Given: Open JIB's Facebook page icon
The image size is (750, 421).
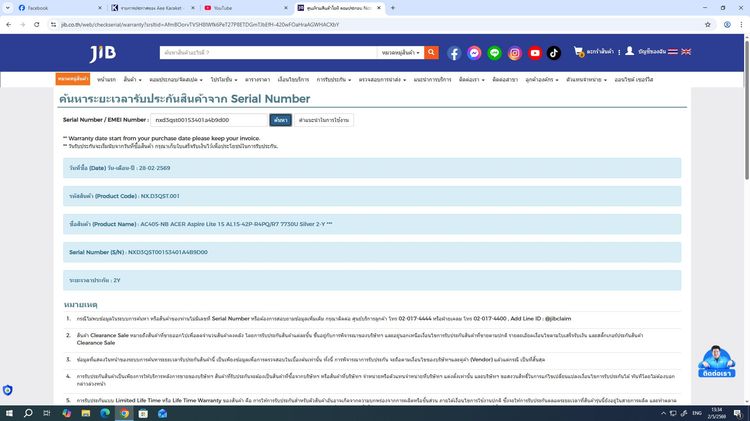Looking at the screenshot, I should pos(454,53).
